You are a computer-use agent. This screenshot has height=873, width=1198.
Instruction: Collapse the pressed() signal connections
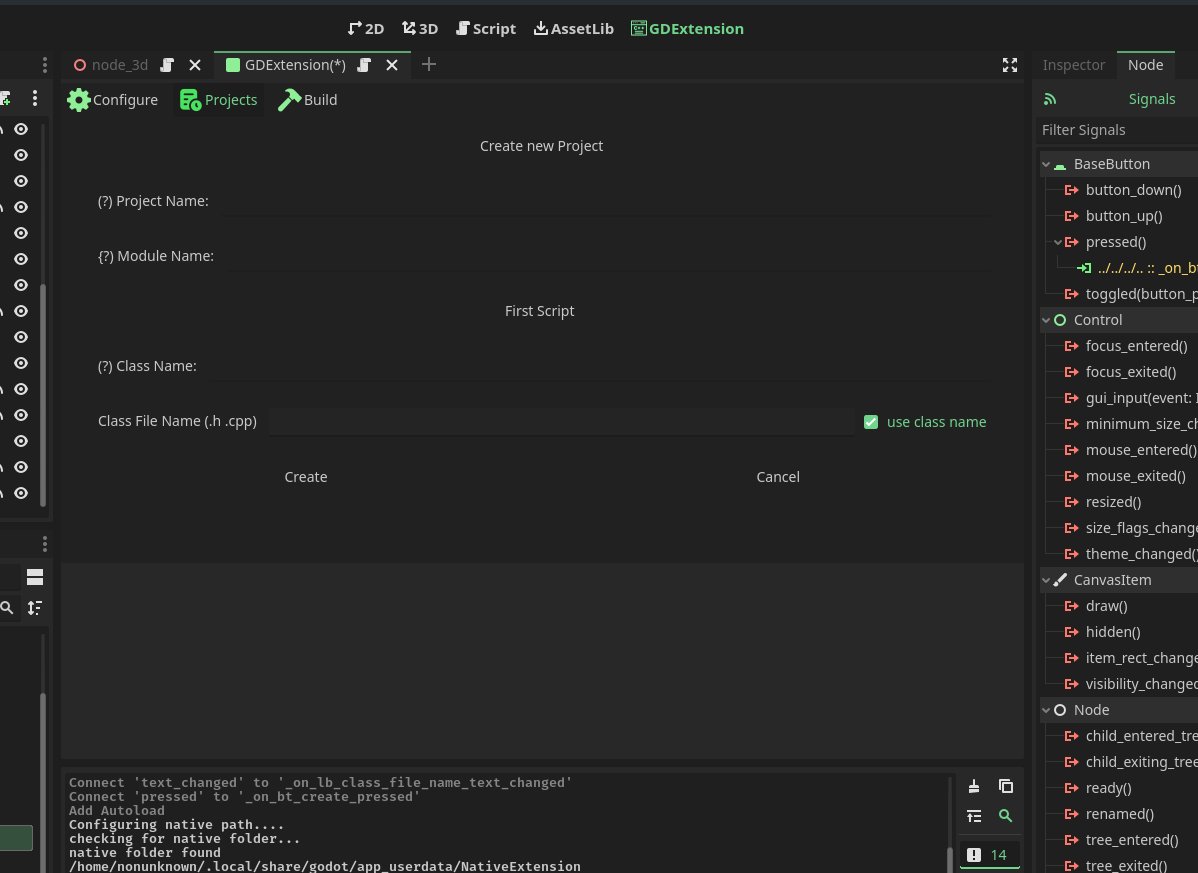click(1057, 242)
